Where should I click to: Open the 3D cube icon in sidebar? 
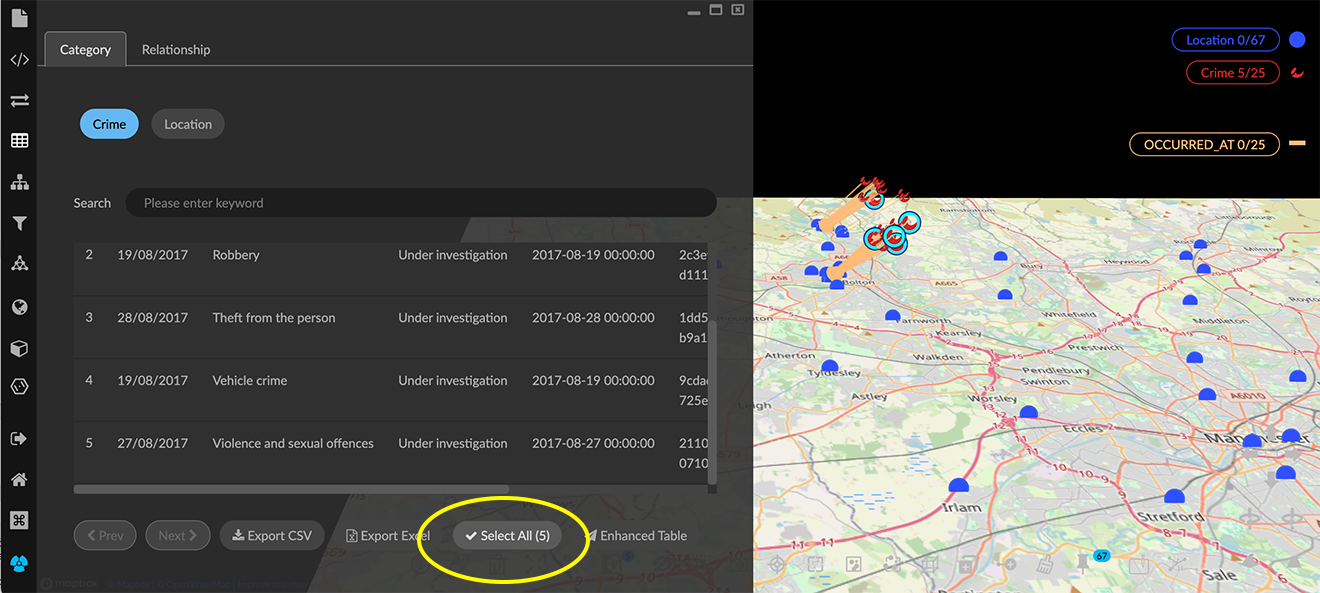click(19, 349)
